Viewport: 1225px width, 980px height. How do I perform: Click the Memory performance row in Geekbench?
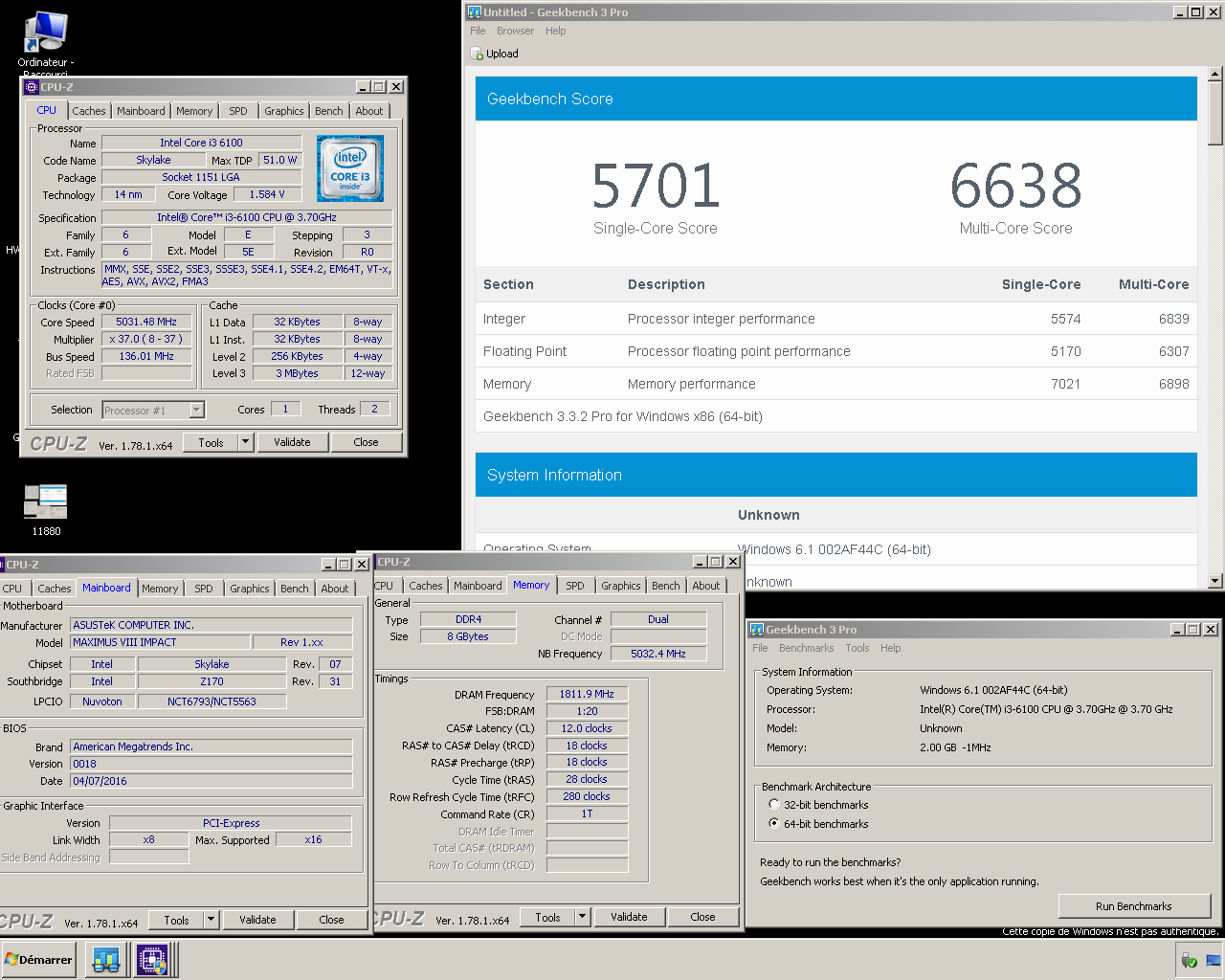[836, 384]
